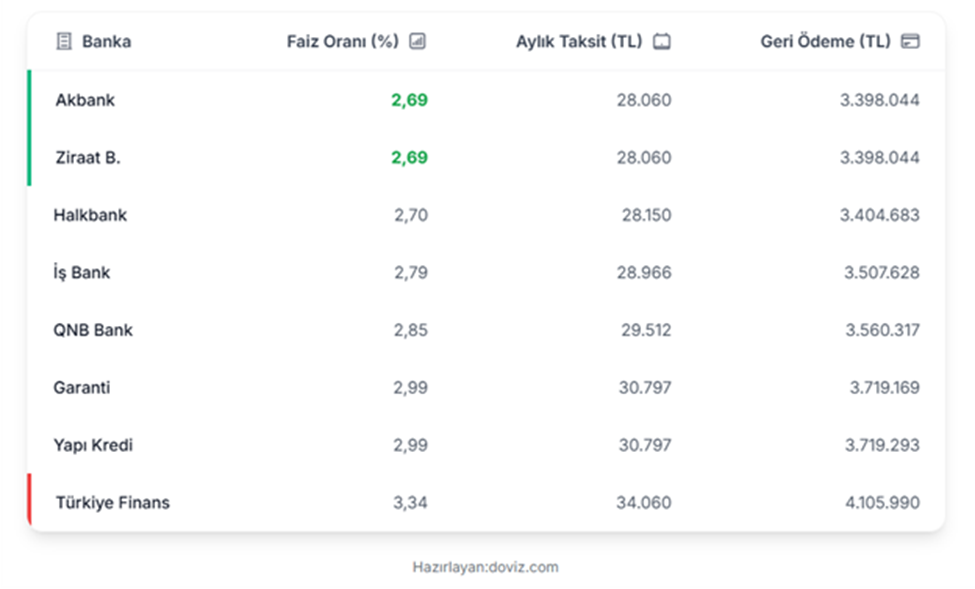Select the QNB Bank row
The width and height of the screenshot is (975, 589).
tap(93, 330)
